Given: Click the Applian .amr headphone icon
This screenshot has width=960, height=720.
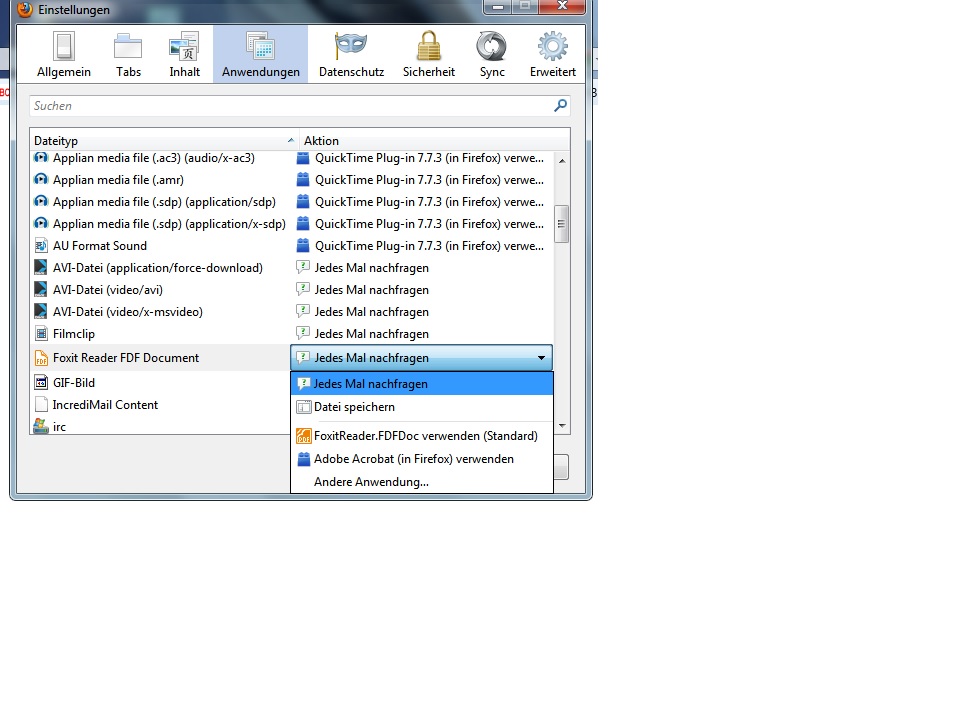Looking at the screenshot, I should point(41,180).
